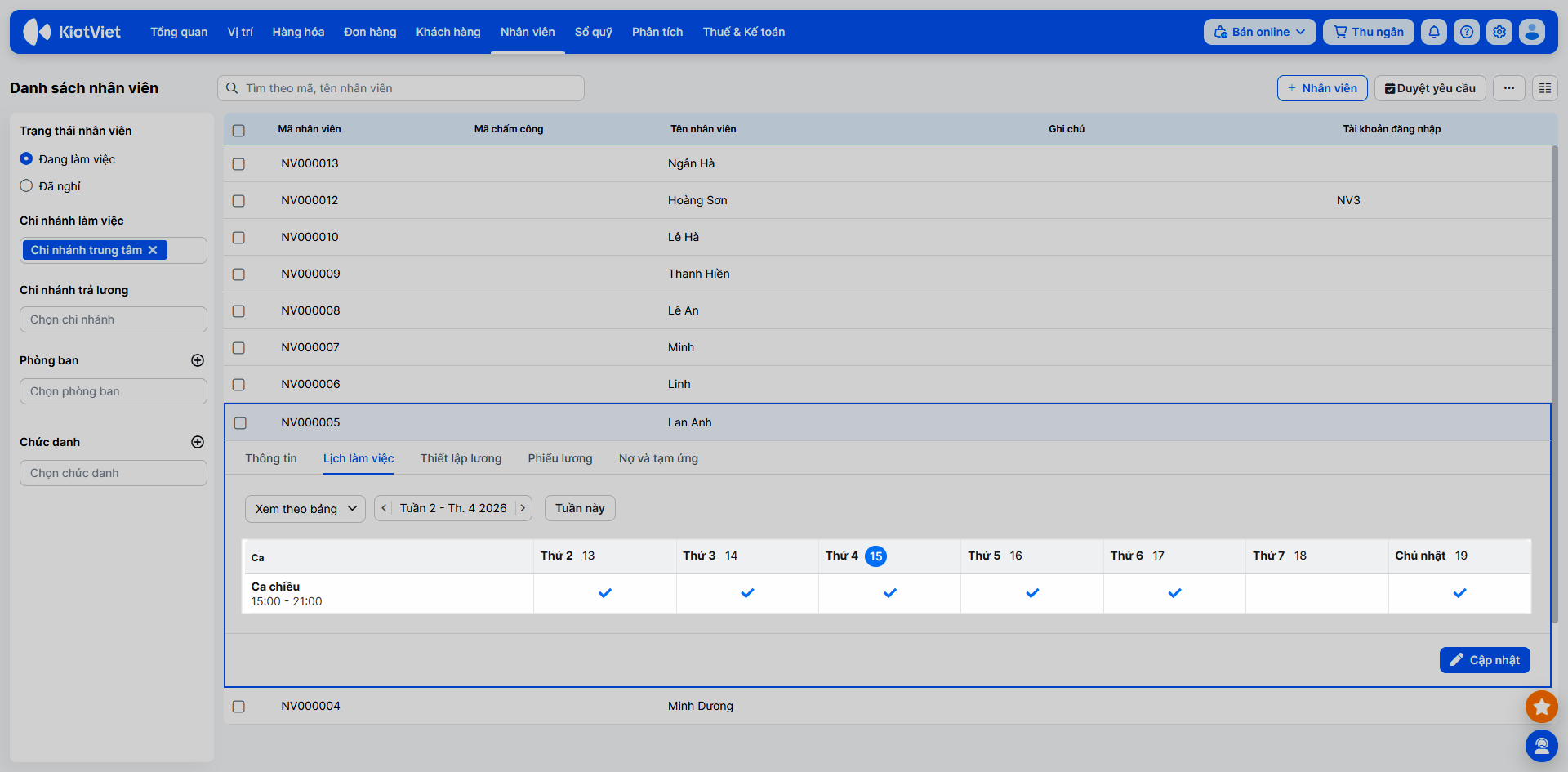The width and height of the screenshot is (1568, 772).
Task: Click the Thứ 5 checkmark for Ca chiều
Action: [x=1032, y=593]
